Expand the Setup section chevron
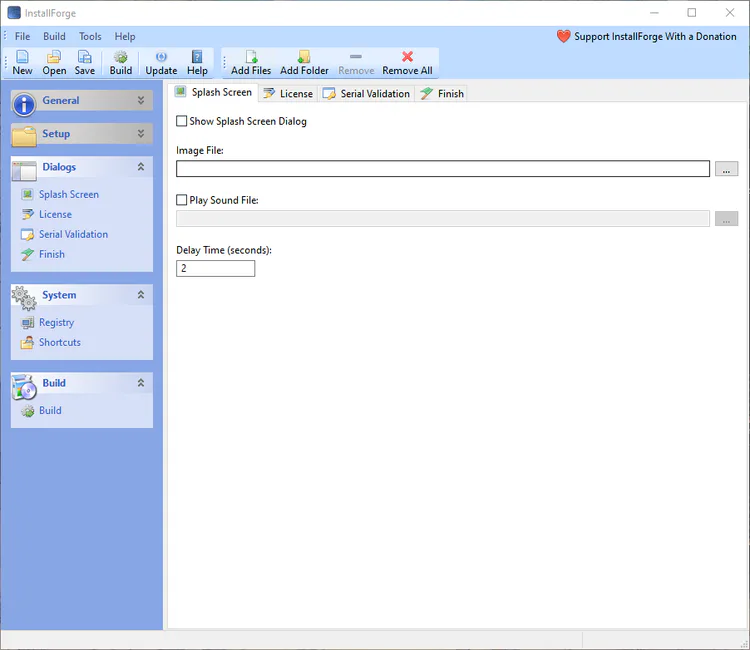The width and height of the screenshot is (750, 650). [141, 133]
